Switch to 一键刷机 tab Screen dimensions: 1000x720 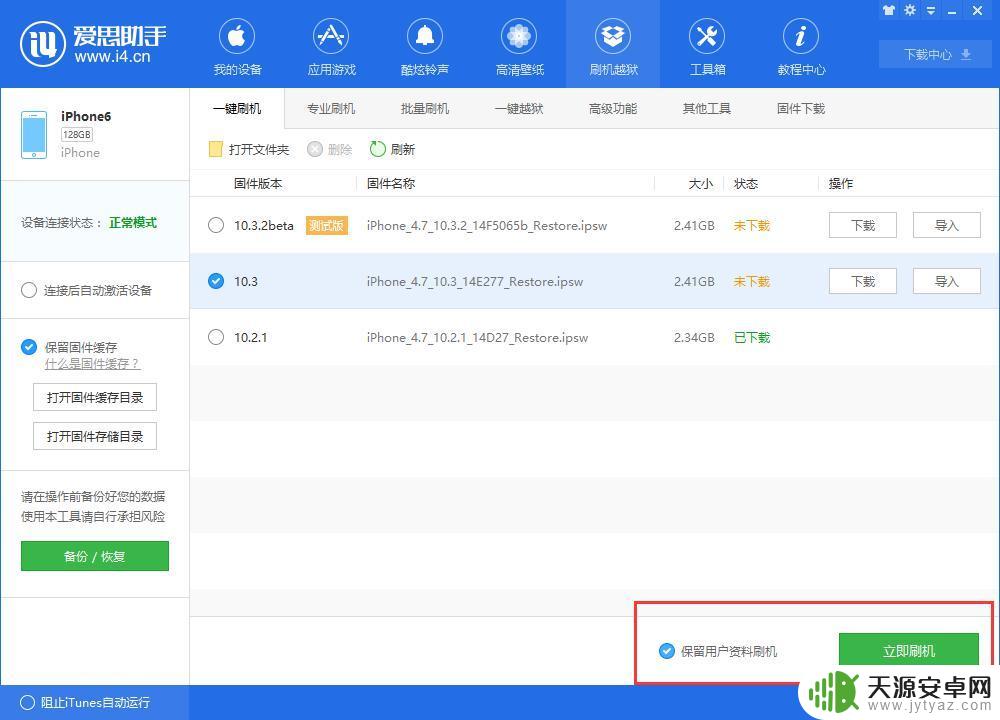click(237, 108)
